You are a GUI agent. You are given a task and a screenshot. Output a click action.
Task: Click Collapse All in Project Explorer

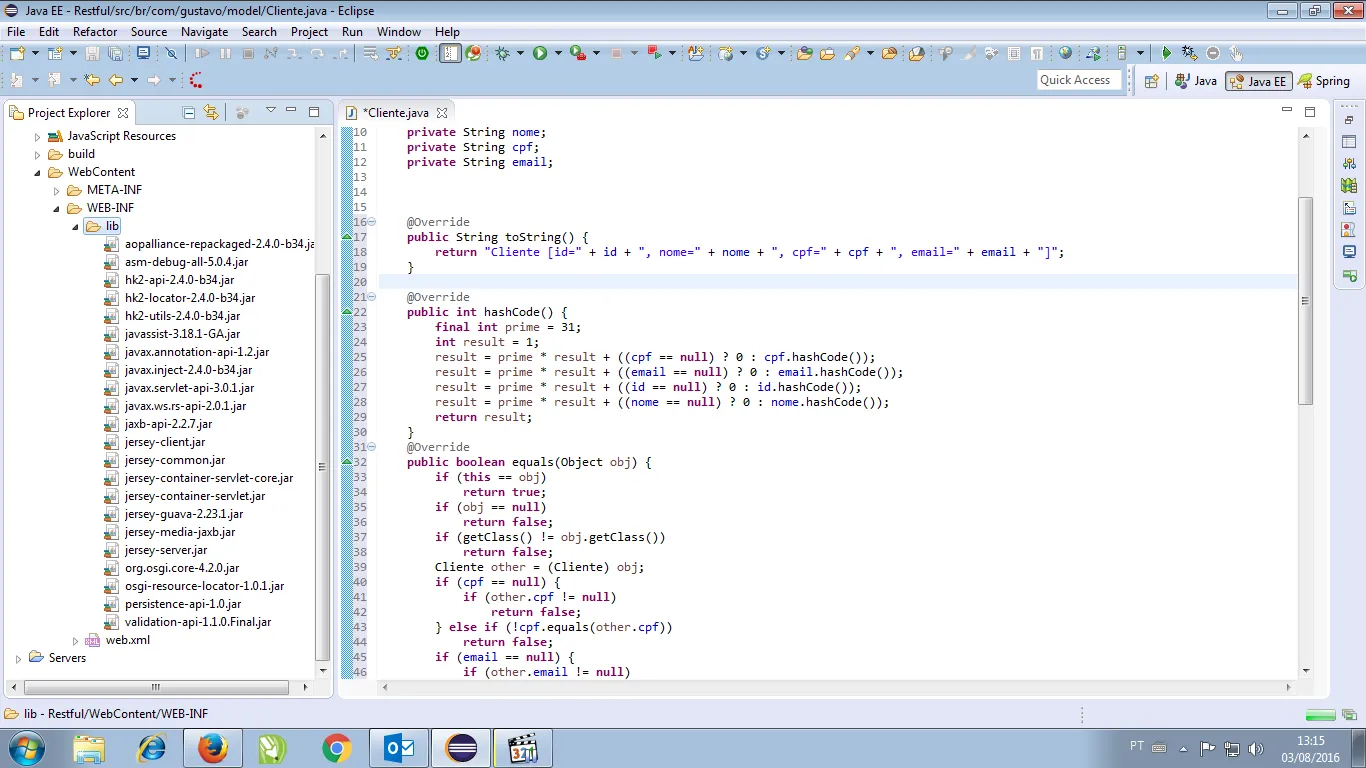point(189,113)
